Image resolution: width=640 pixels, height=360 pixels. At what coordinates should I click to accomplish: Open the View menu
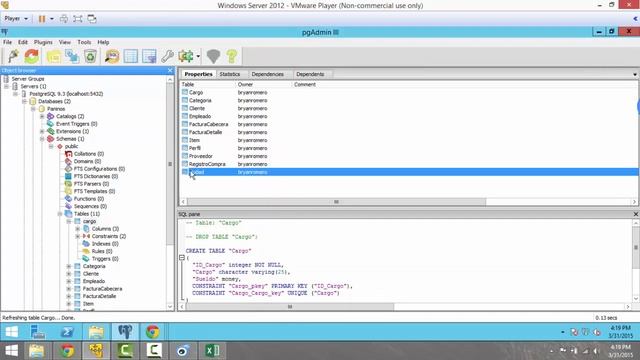(x=64, y=42)
